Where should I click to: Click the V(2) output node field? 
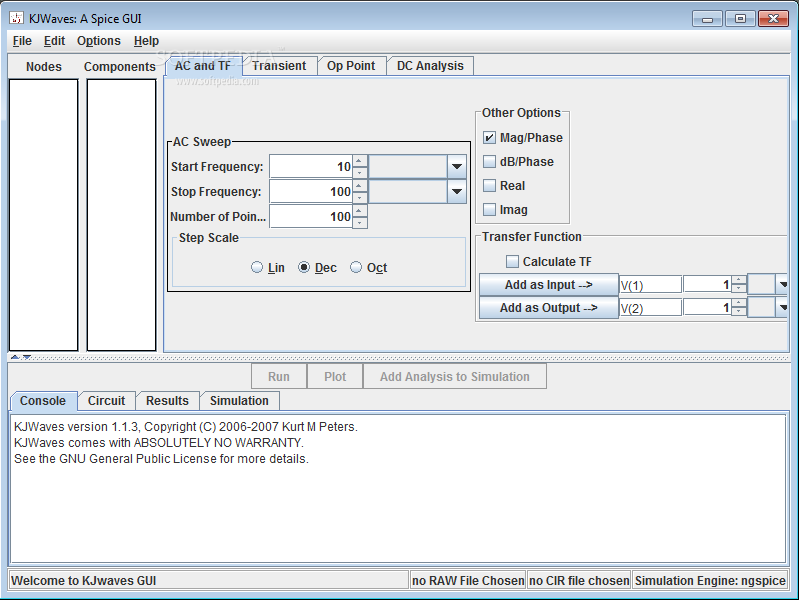tap(650, 308)
